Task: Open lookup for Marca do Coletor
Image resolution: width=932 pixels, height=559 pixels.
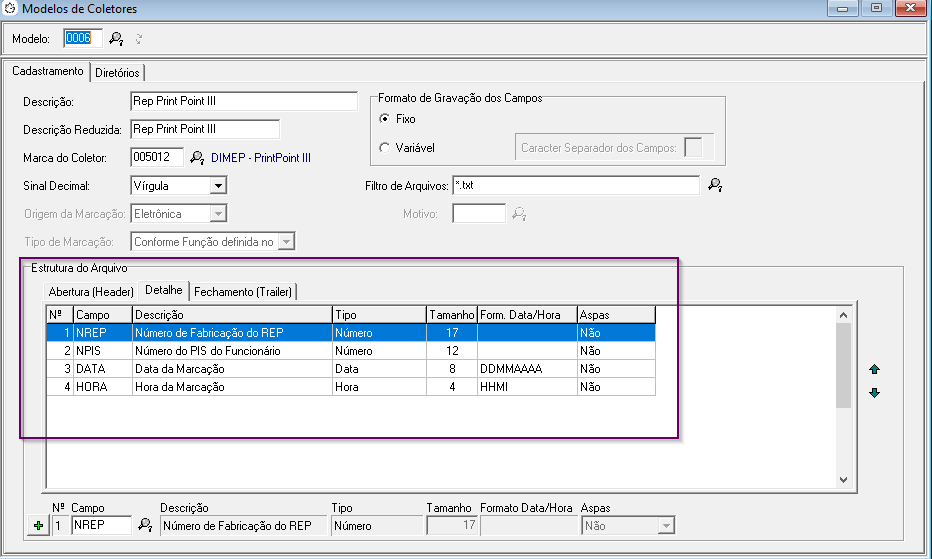Action: click(197, 157)
